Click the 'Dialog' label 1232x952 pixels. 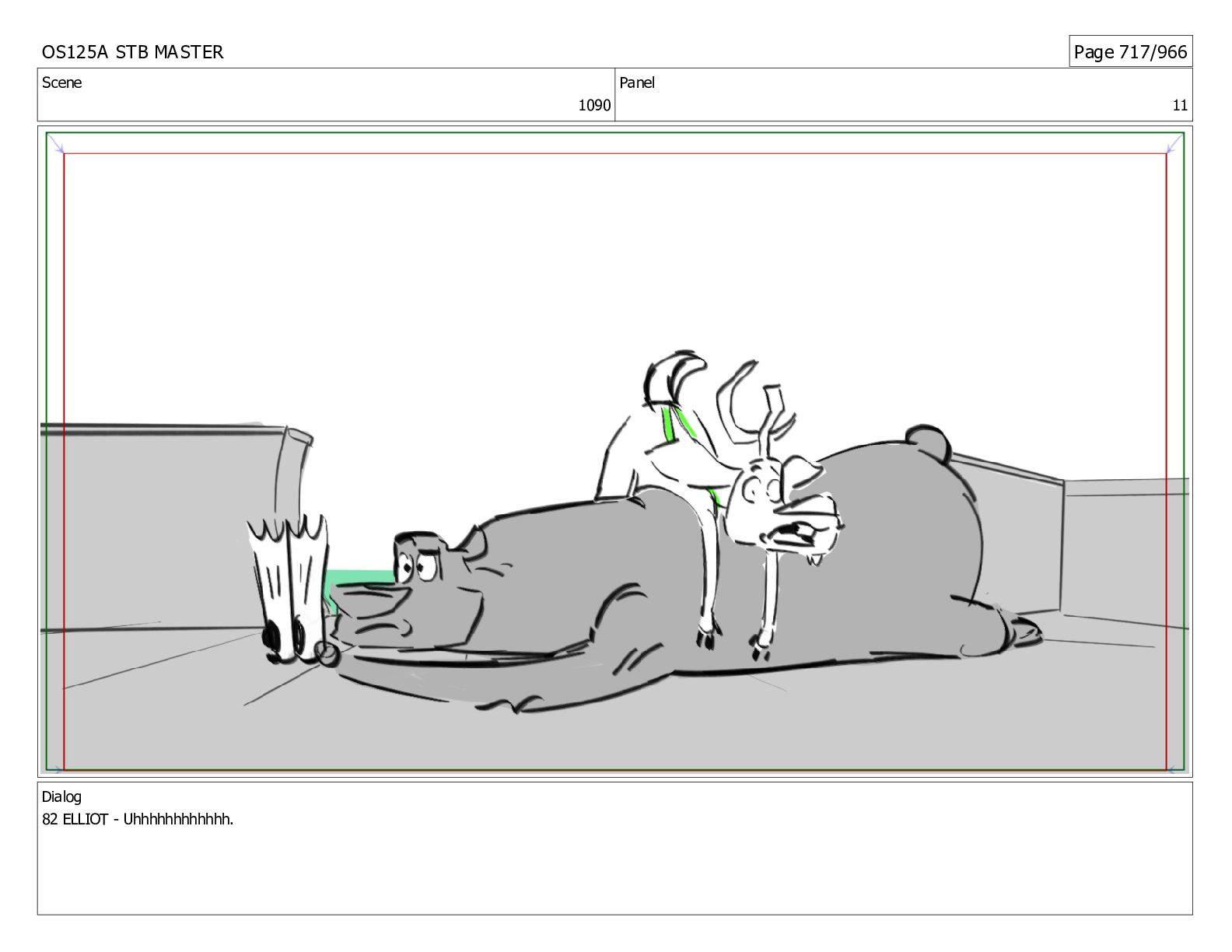[61, 797]
